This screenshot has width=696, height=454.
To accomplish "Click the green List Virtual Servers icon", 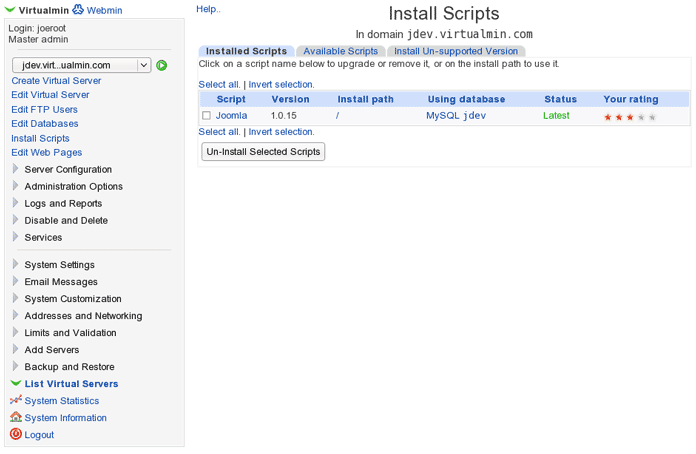I will (x=15, y=384).
